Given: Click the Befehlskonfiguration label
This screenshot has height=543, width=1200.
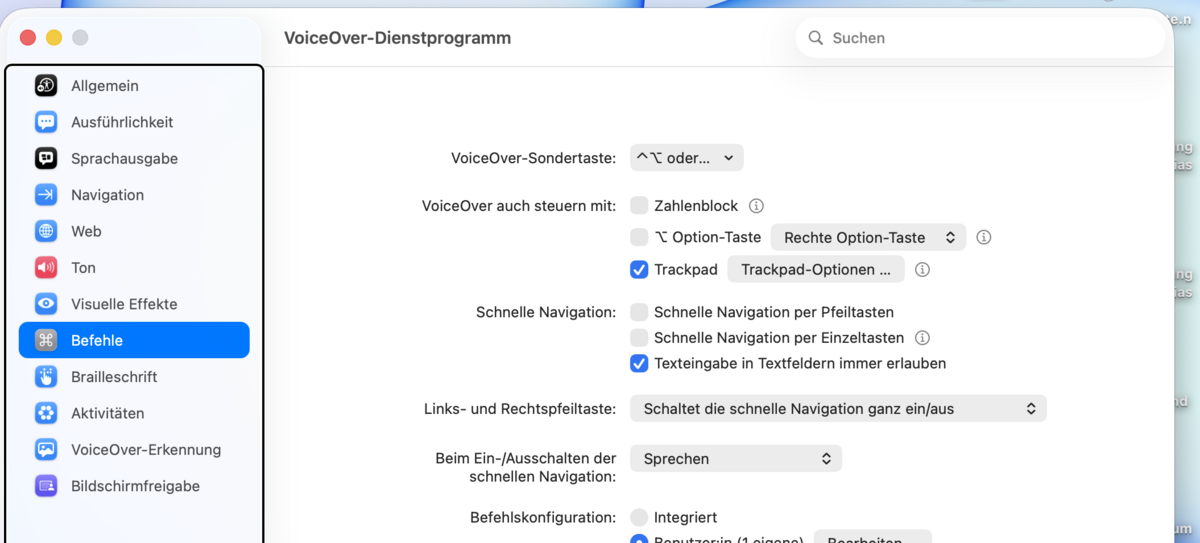Looking at the screenshot, I should click(x=543, y=517).
